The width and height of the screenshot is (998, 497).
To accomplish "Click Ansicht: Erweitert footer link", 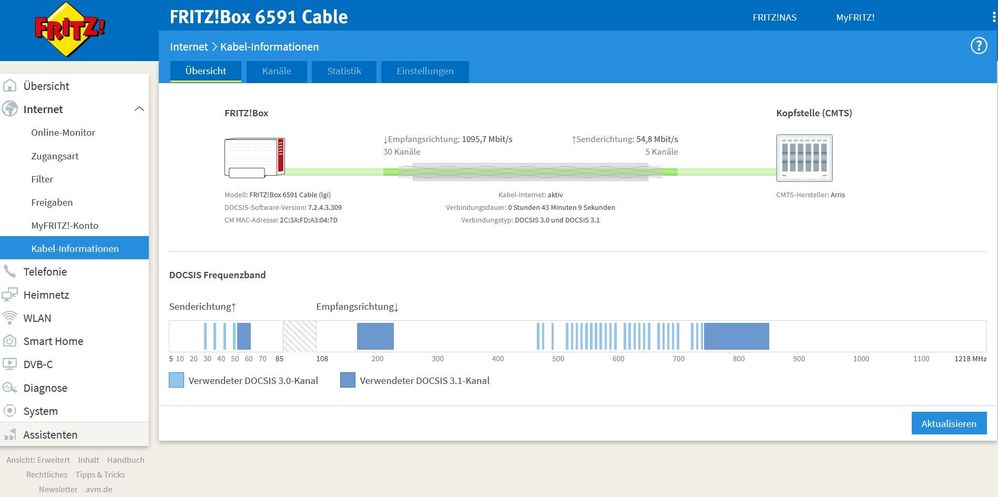I will [x=38, y=459].
